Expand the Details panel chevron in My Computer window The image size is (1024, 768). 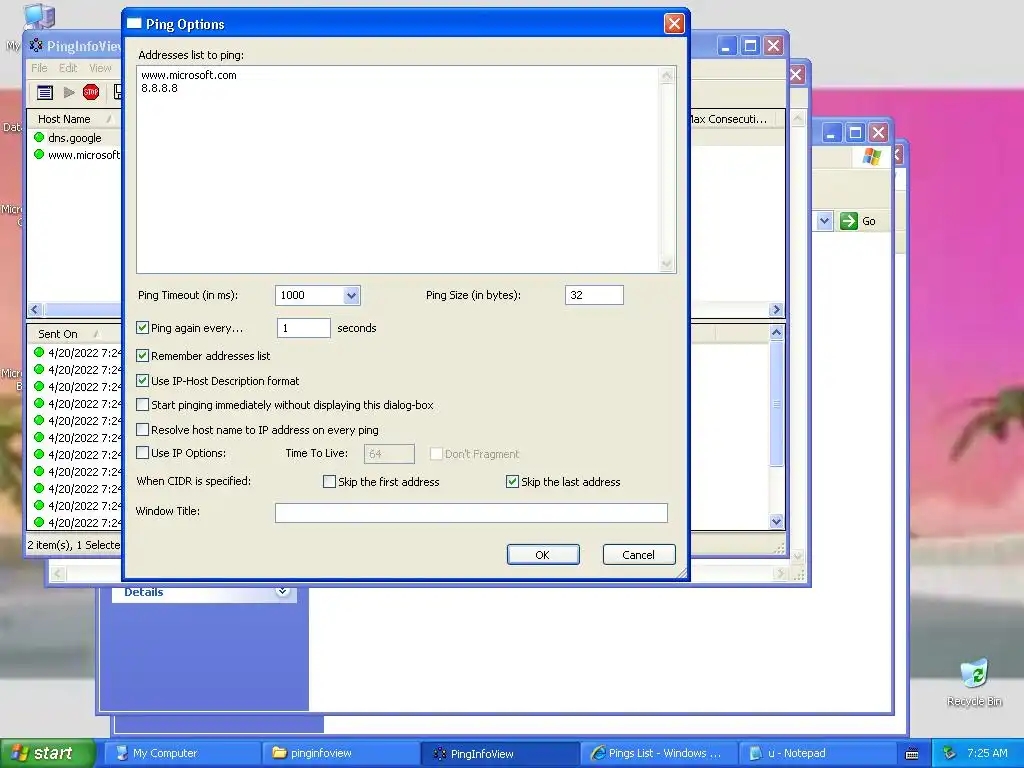282,592
